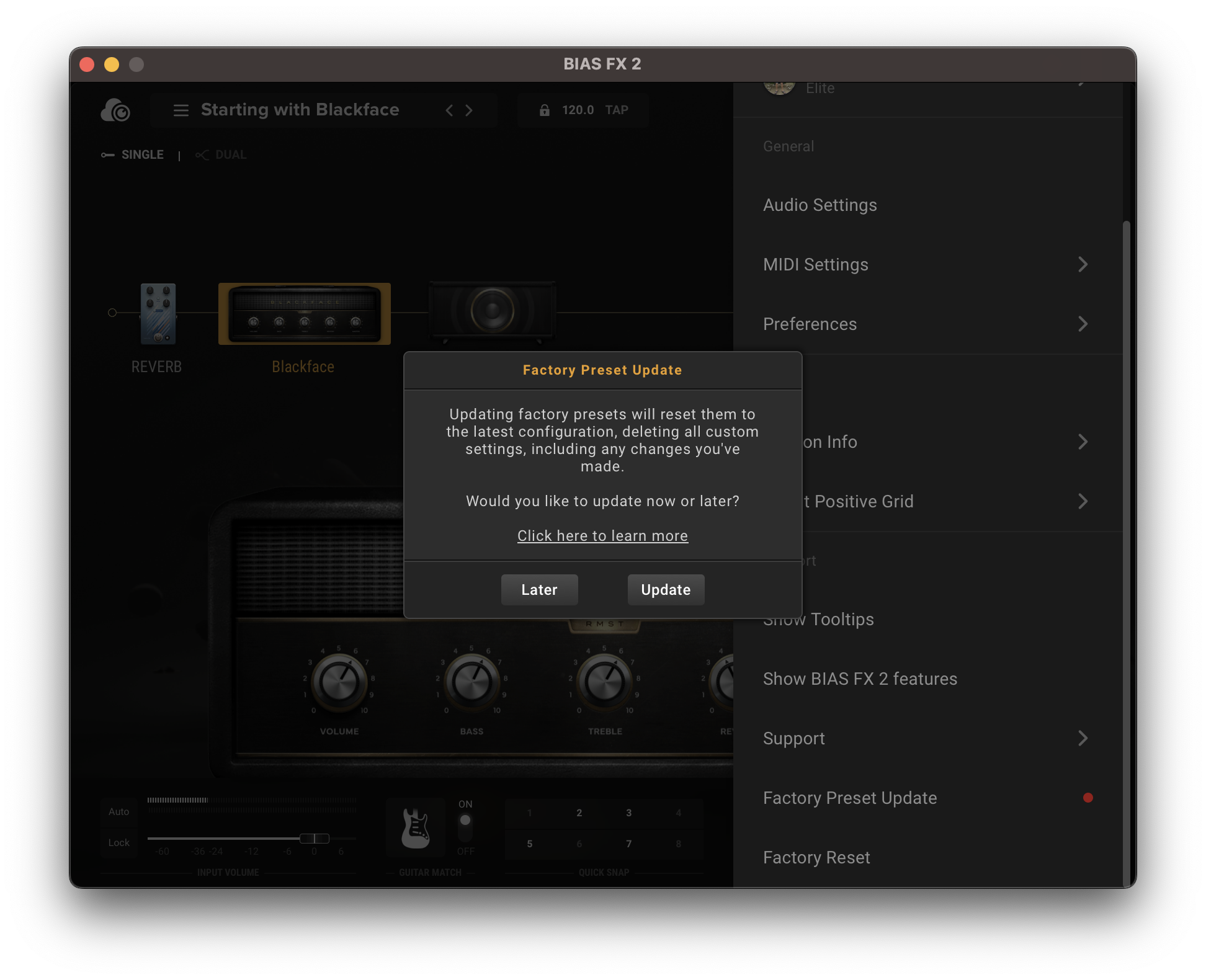Viewport: 1206px width, 980px height.
Task: Go to the previous preset arrow
Action: pyautogui.click(x=450, y=110)
